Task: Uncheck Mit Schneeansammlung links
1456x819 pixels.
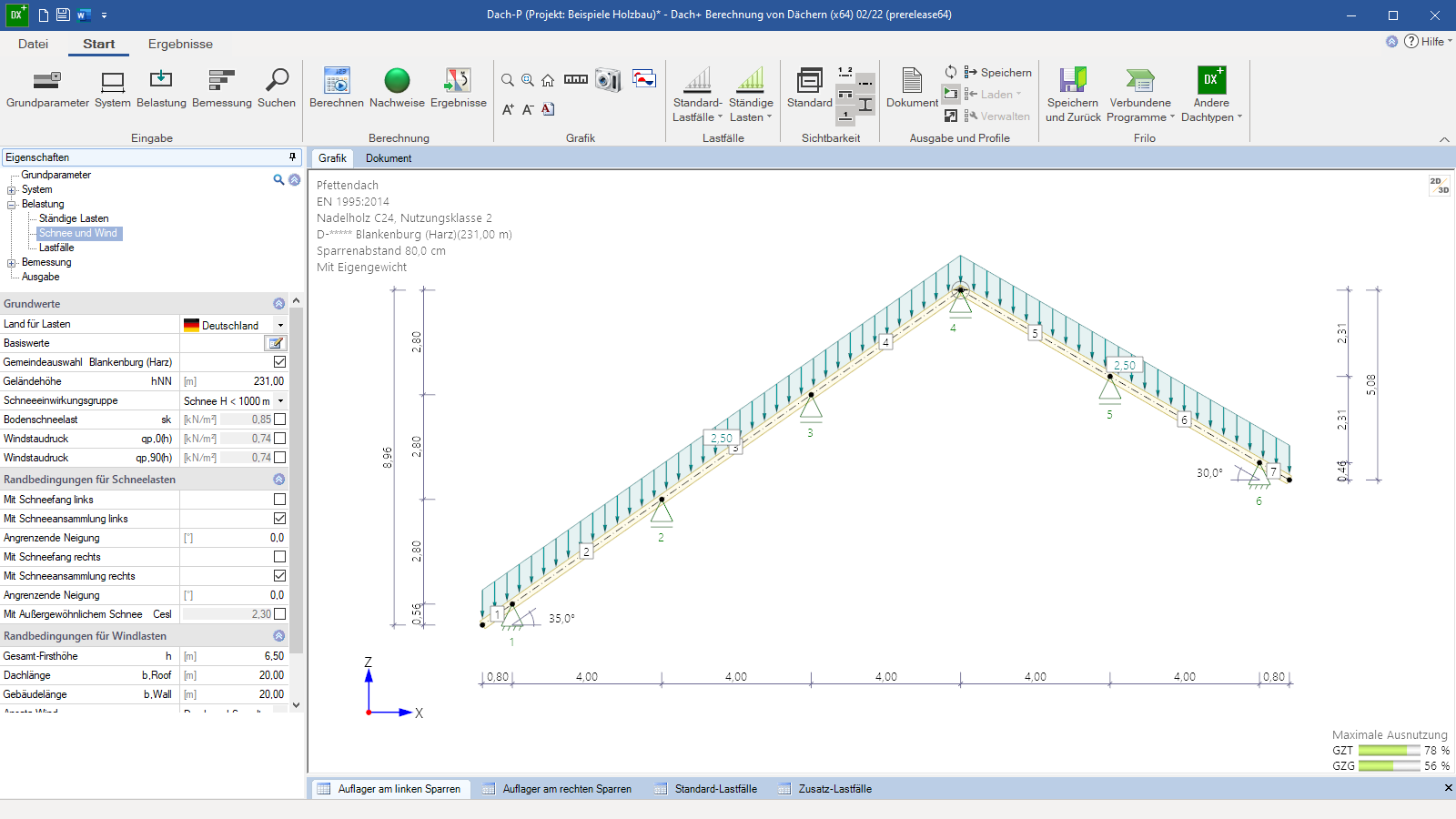Action: click(x=279, y=519)
